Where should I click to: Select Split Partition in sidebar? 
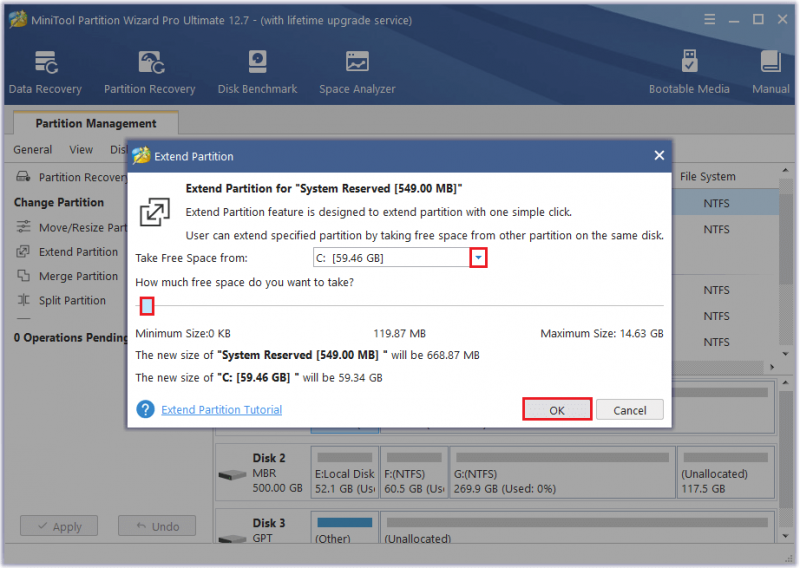pyautogui.click(x=61, y=300)
